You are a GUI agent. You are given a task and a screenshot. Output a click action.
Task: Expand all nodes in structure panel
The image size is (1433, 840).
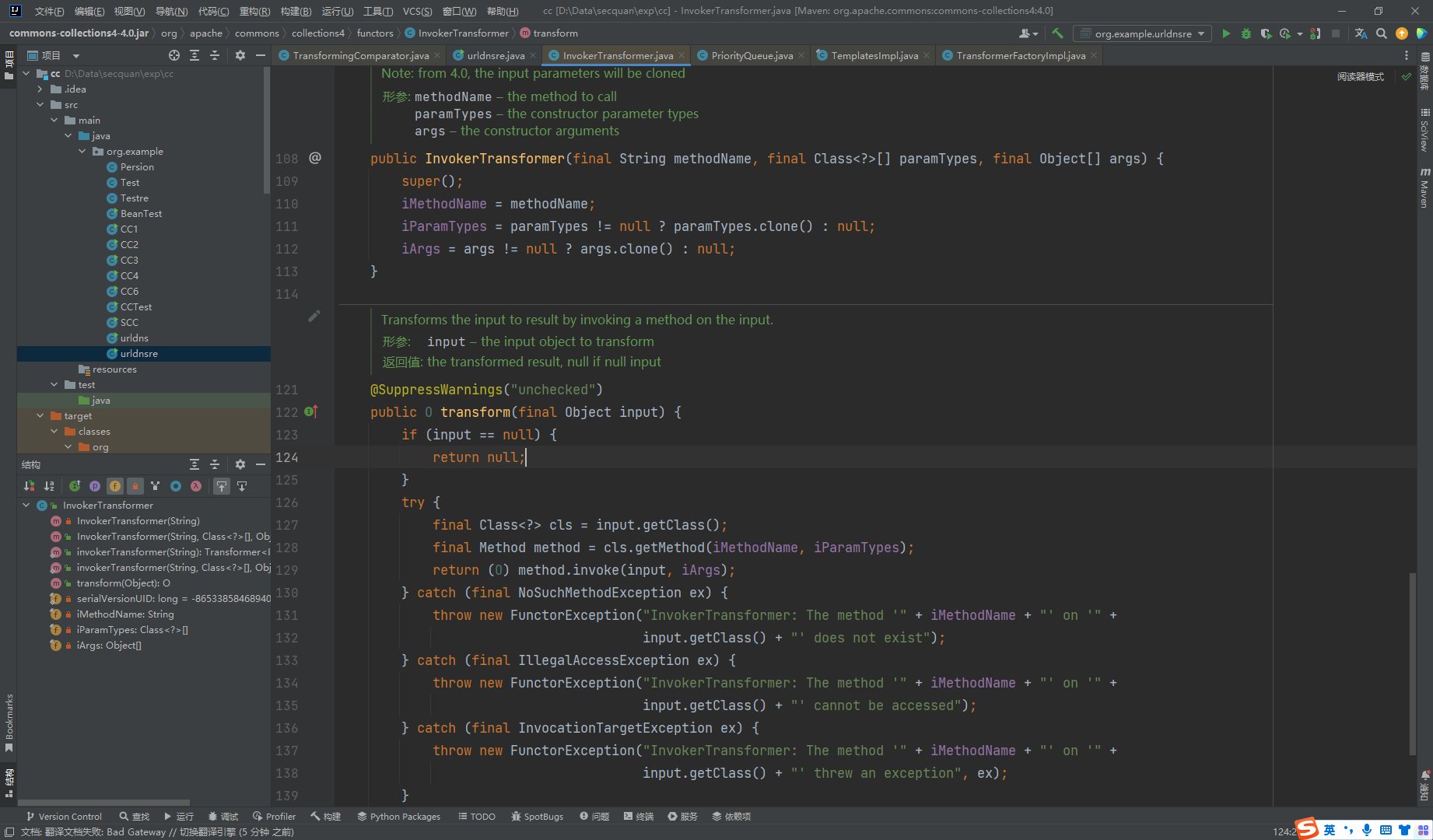194,464
